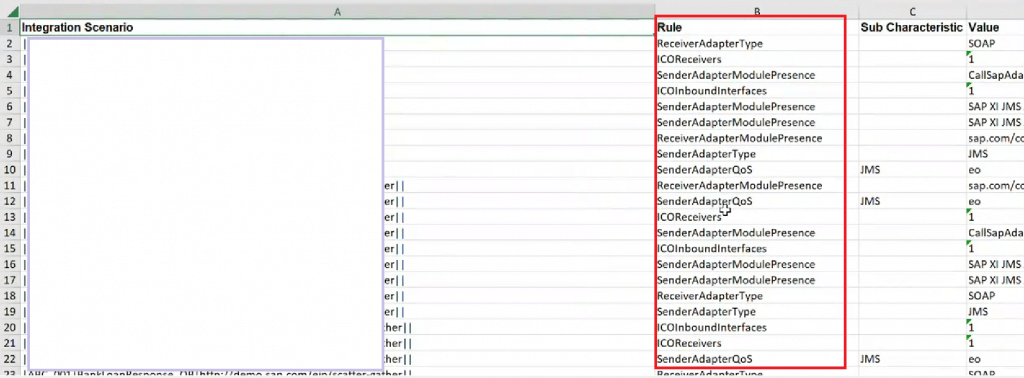Click 'SenderAdapterModulePresence' in row 7
Screen dimensions: 1024x378
tap(736, 123)
